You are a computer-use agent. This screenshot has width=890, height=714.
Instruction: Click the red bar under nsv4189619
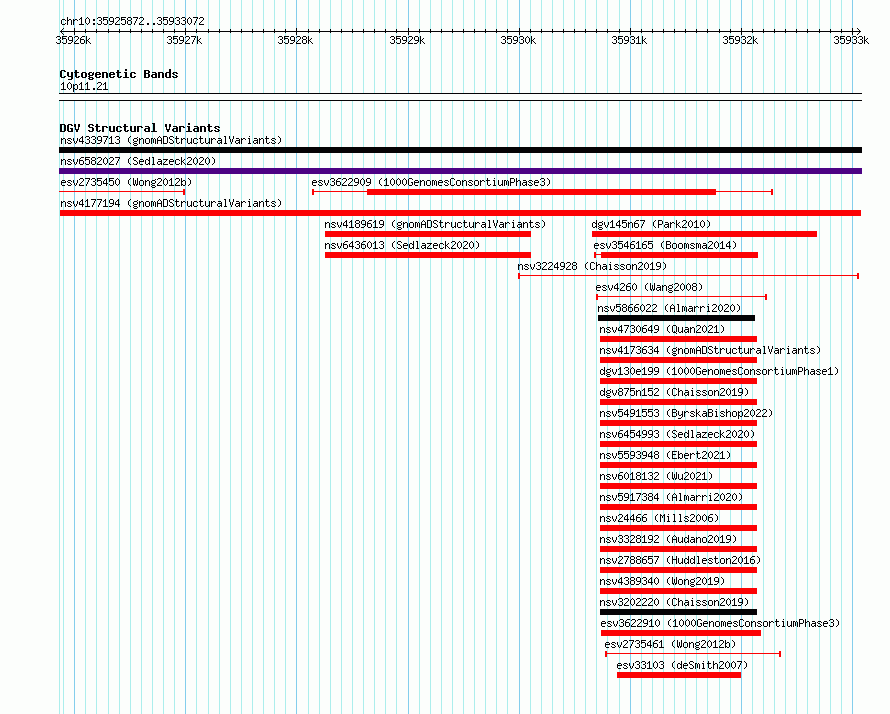(x=428, y=234)
